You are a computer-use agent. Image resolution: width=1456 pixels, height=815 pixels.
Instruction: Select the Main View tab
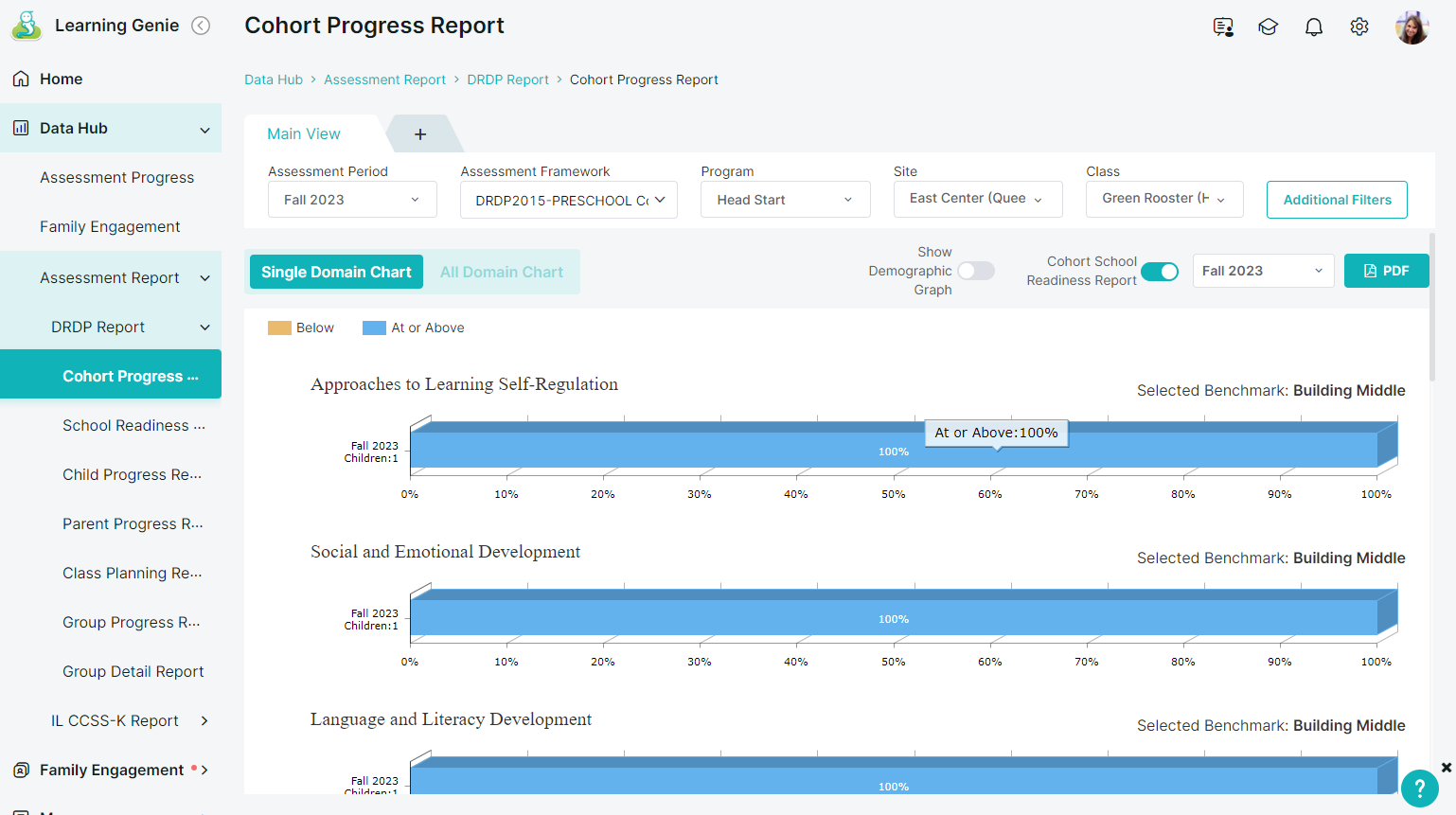point(304,134)
